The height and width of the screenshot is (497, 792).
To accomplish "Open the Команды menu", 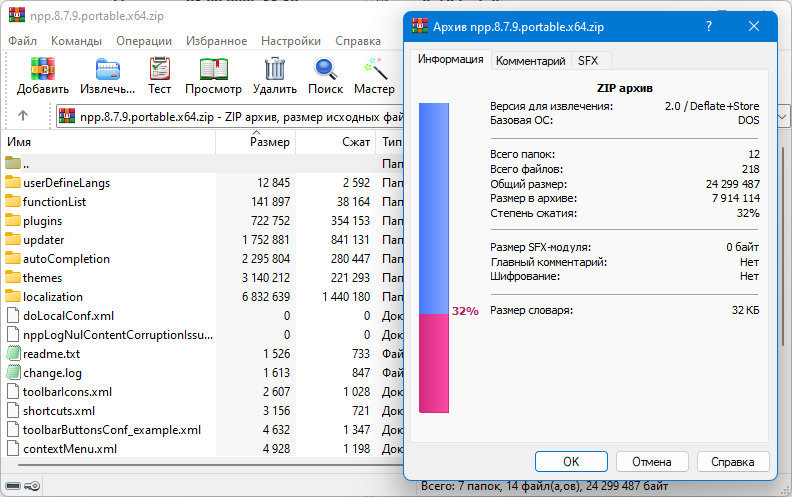I will pos(76,41).
